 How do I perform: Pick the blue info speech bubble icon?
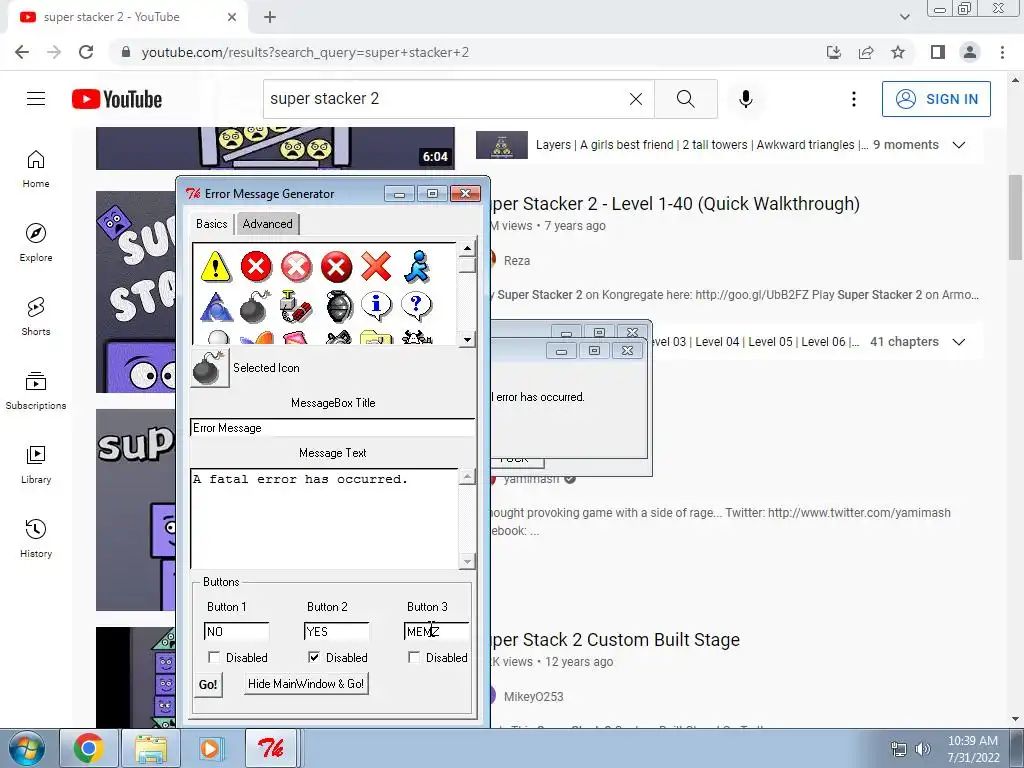pyautogui.click(x=376, y=306)
